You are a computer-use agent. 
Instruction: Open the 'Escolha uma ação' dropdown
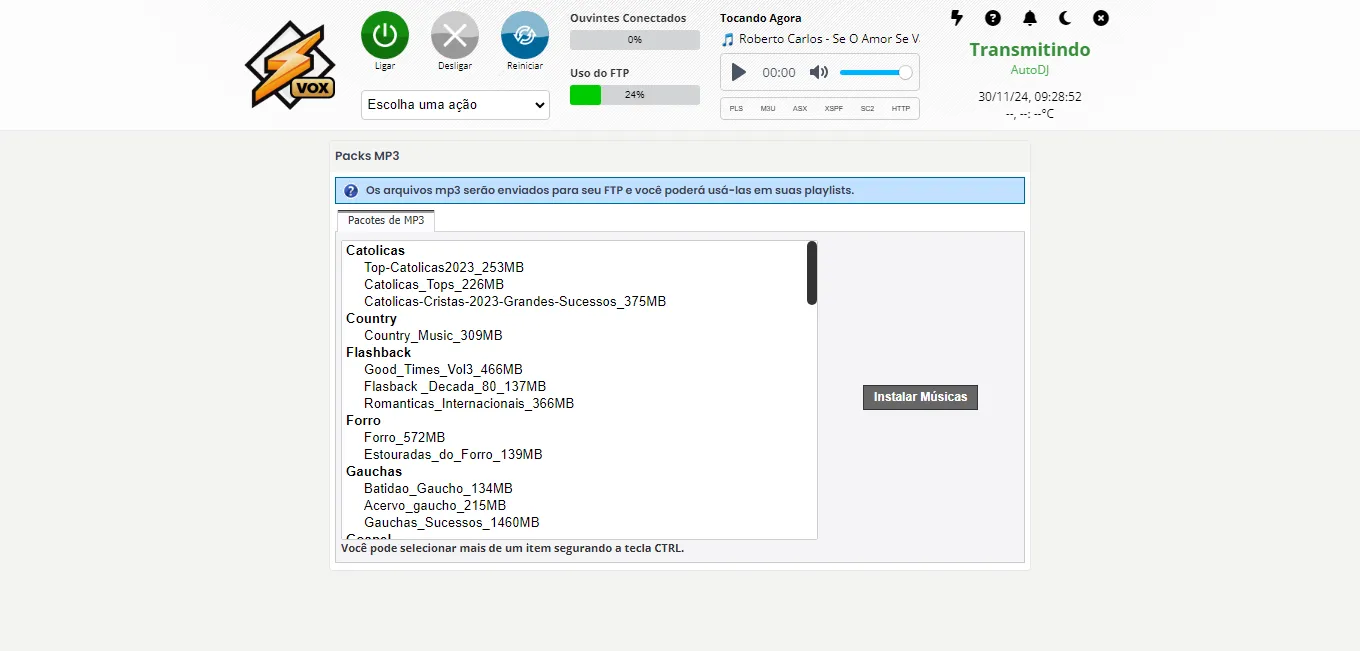455,105
